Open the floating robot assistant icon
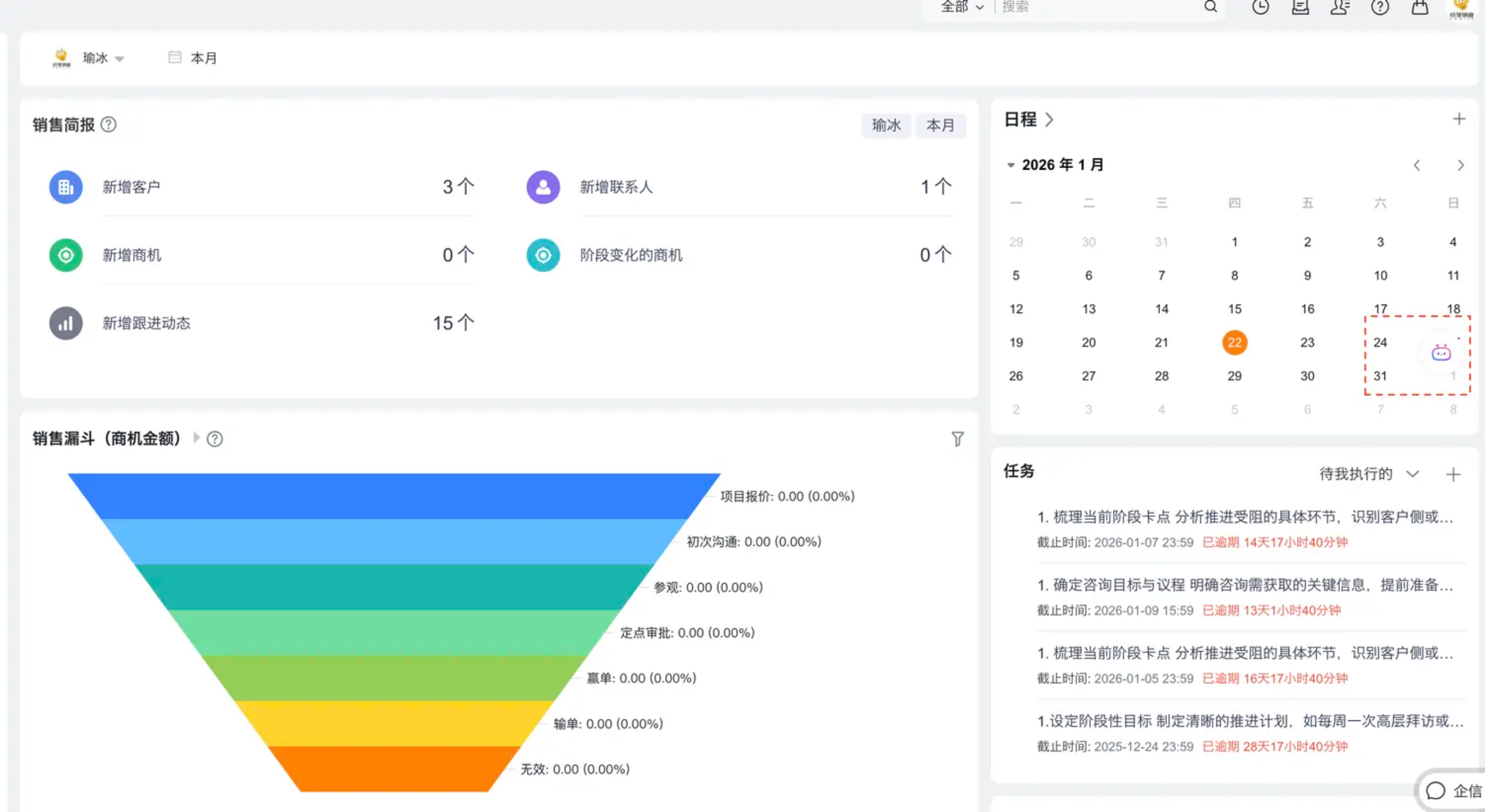The width and height of the screenshot is (1485, 812). (1440, 353)
